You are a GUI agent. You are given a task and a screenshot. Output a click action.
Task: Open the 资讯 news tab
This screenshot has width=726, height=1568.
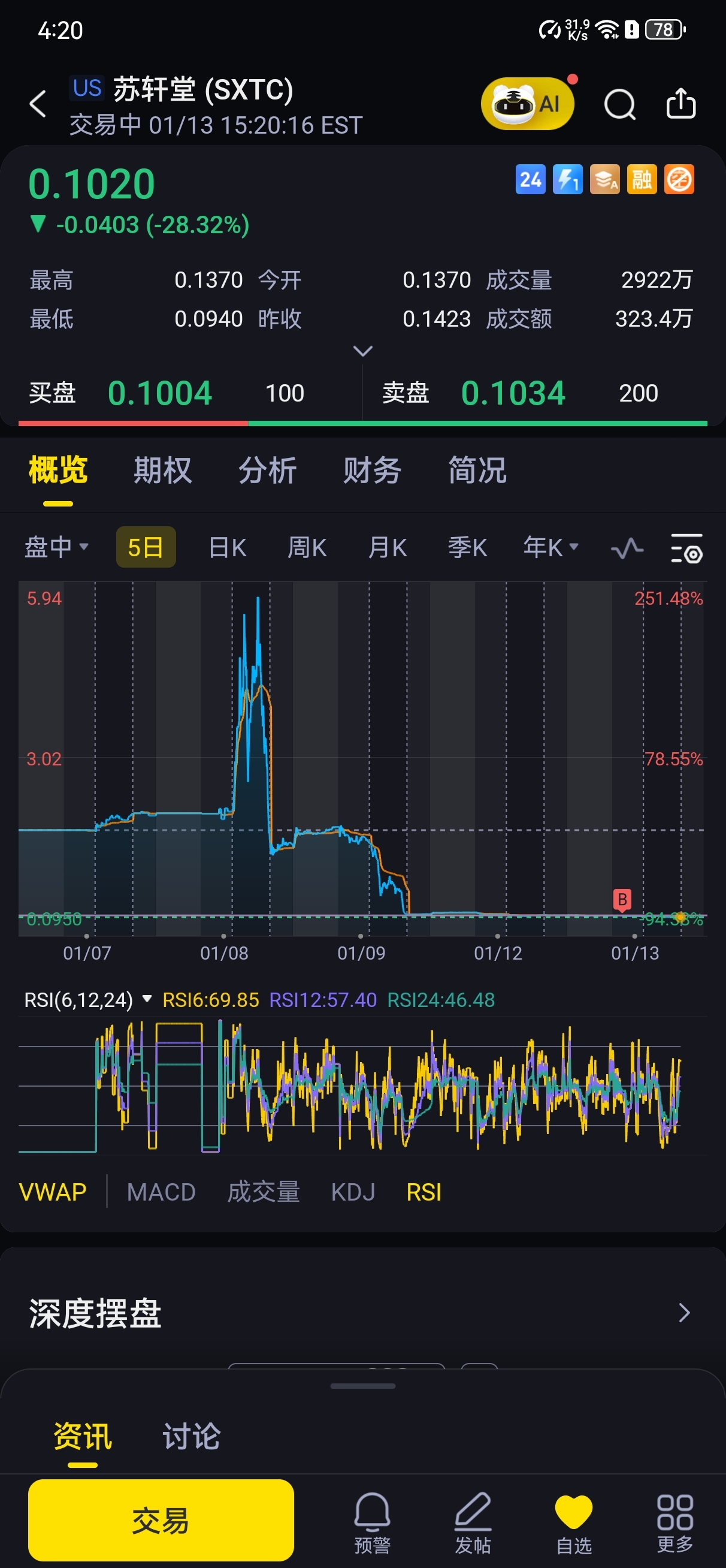coord(83,1437)
